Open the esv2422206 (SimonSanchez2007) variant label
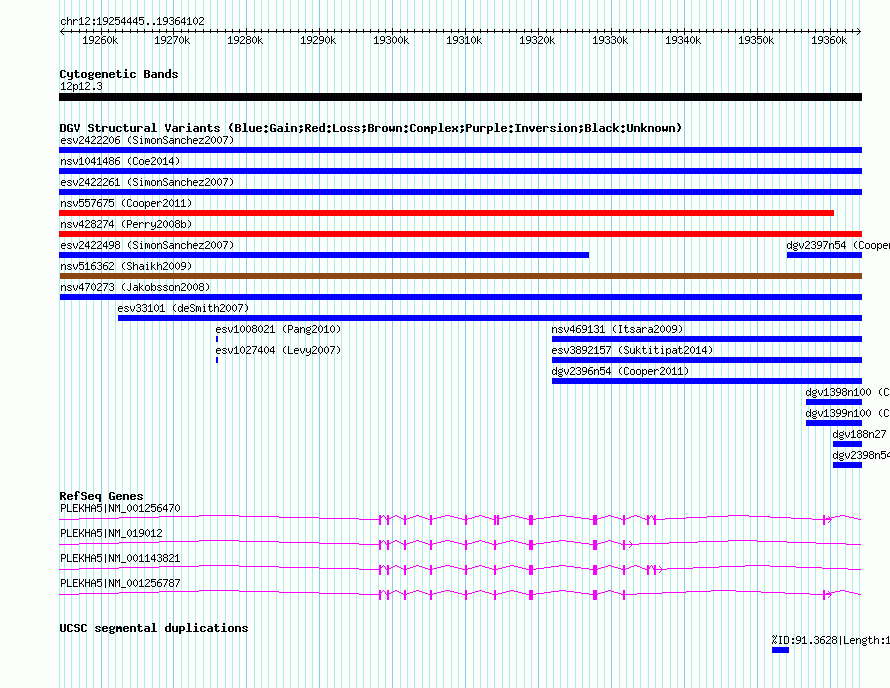890x688 pixels. pos(147,140)
